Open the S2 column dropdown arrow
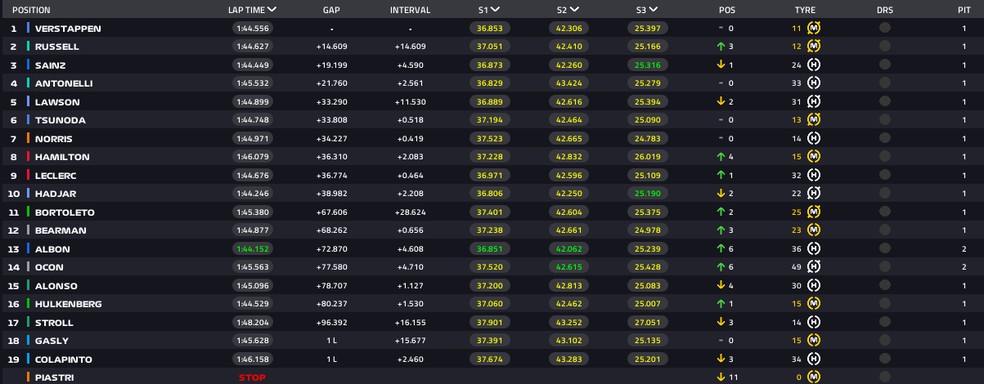This screenshot has width=984, height=384. 574,9
